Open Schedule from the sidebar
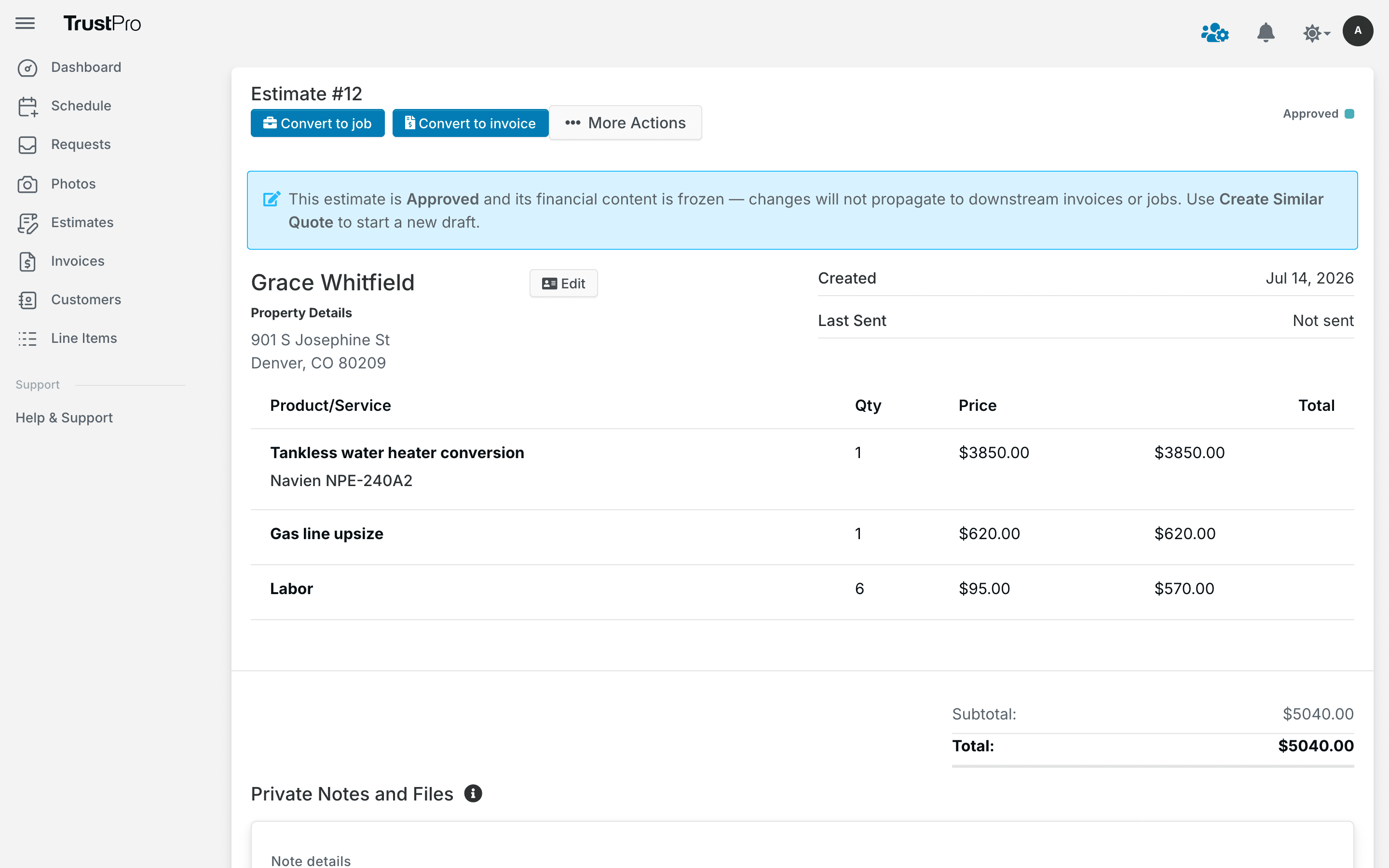 coord(81,106)
